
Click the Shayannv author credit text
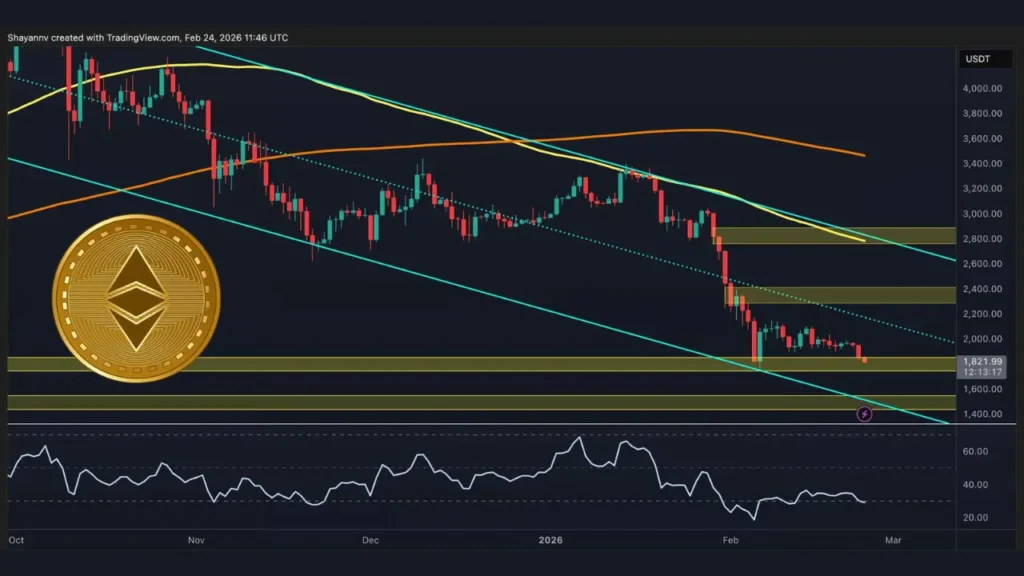(x=28, y=38)
